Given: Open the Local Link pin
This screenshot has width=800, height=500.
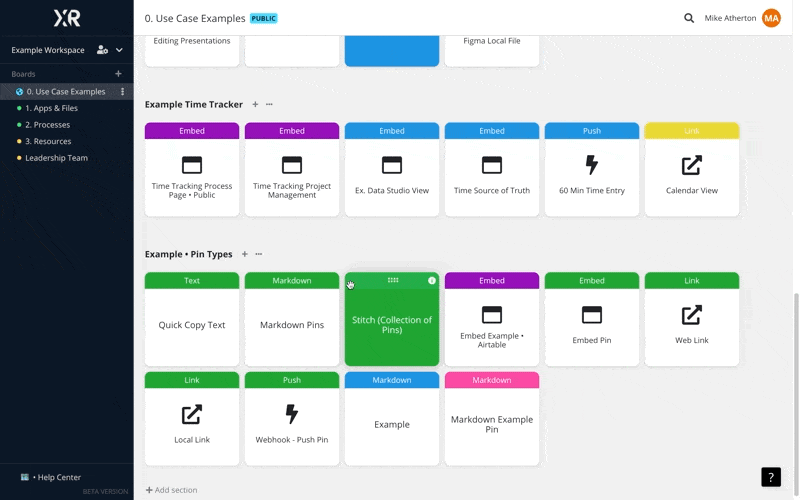Looking at the screenshot, I should [x=192, y=419].
